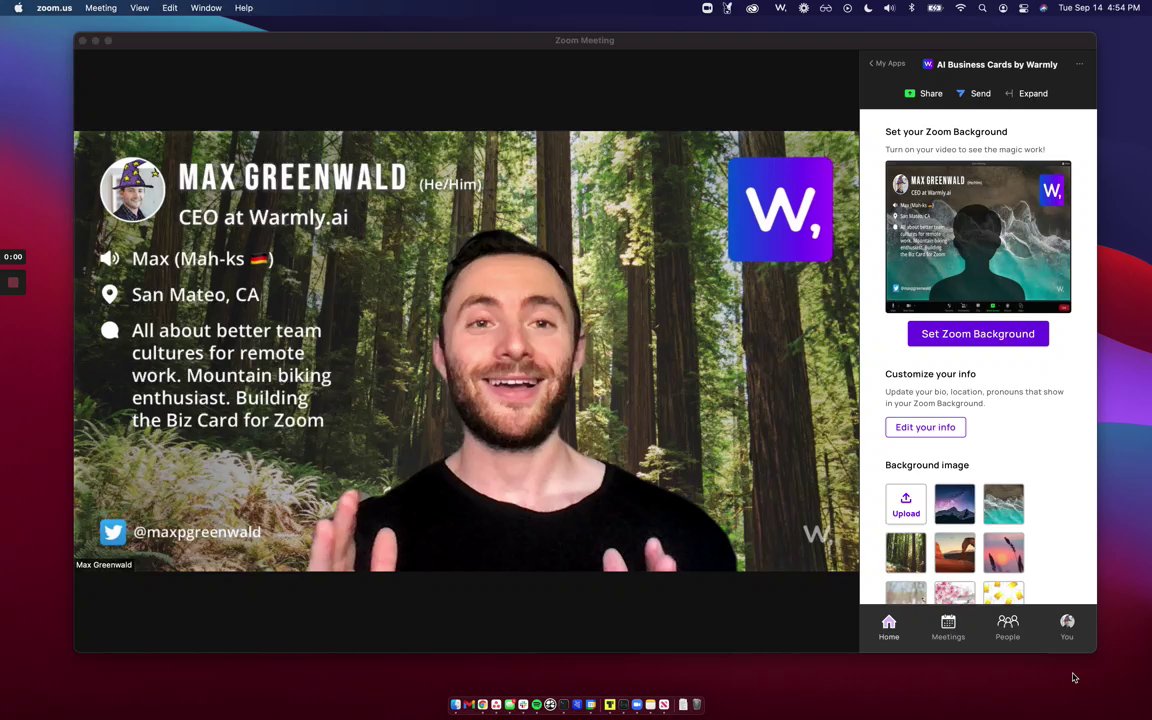Switch to the People tab

click(x=1007, y=627)
